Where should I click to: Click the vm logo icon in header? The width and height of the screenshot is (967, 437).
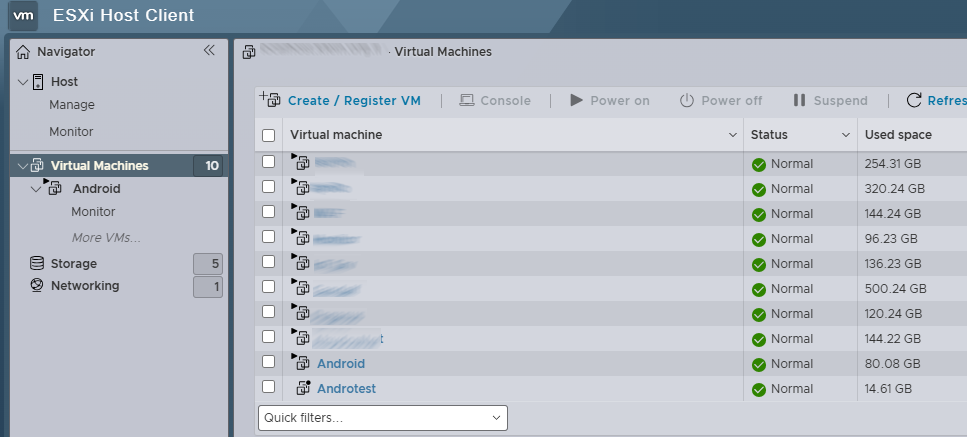23,15
